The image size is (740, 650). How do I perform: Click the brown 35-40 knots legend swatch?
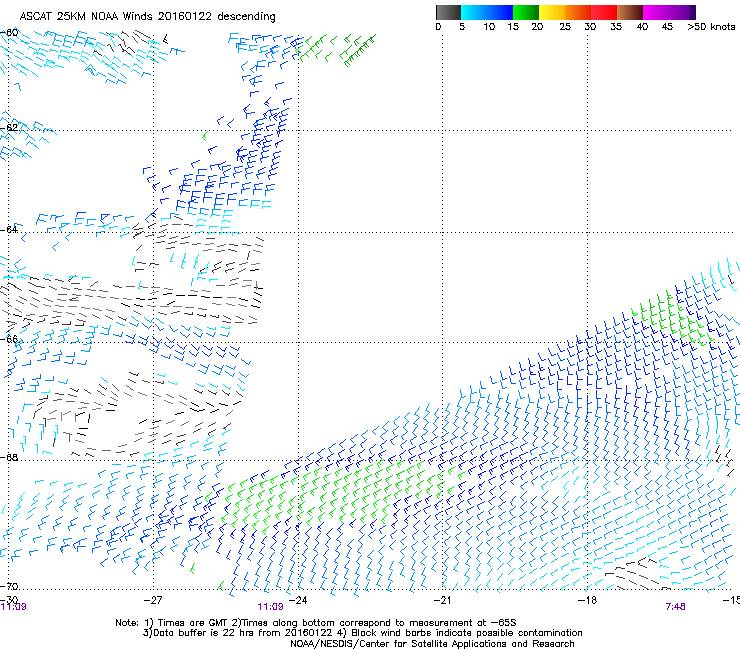point(630,12)
